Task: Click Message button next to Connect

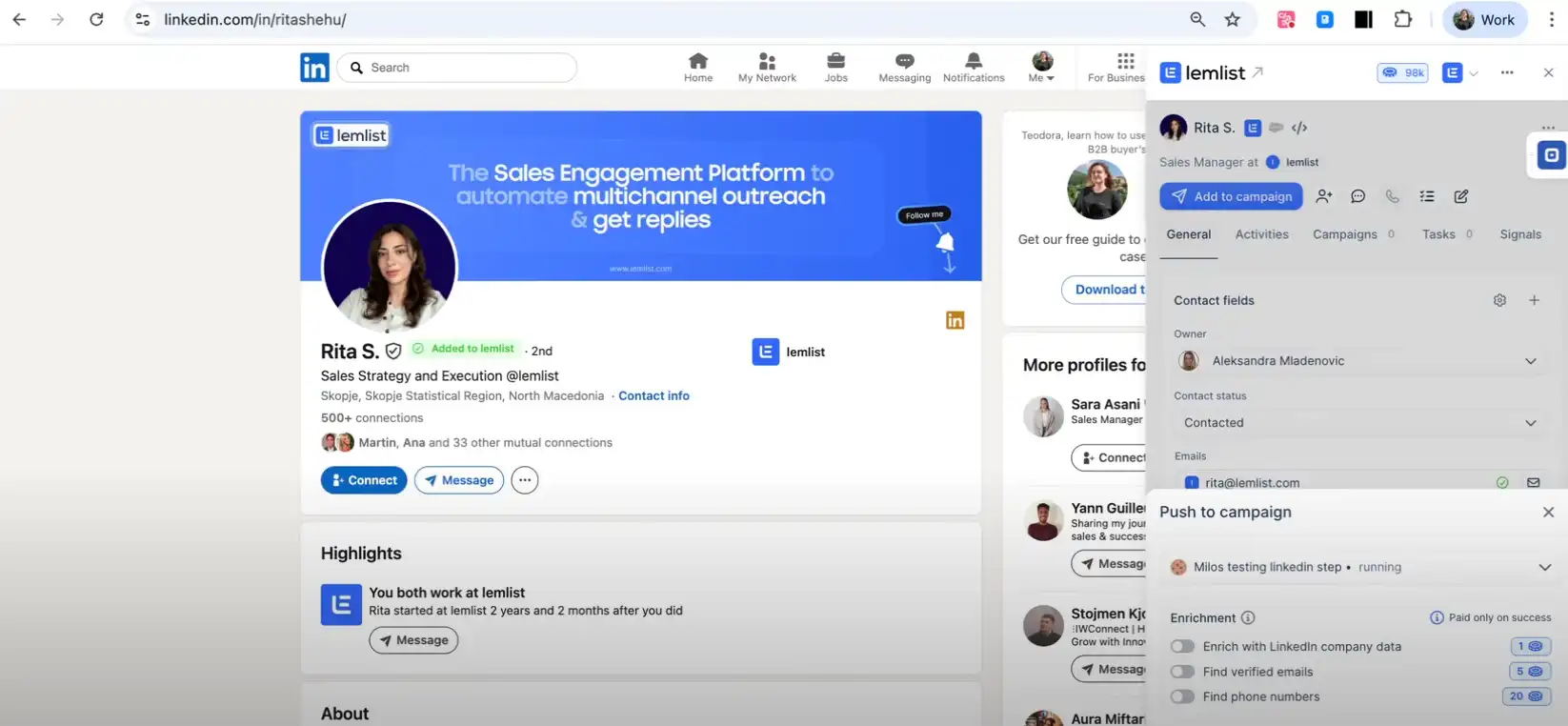Action: click(x=459, y=480)
